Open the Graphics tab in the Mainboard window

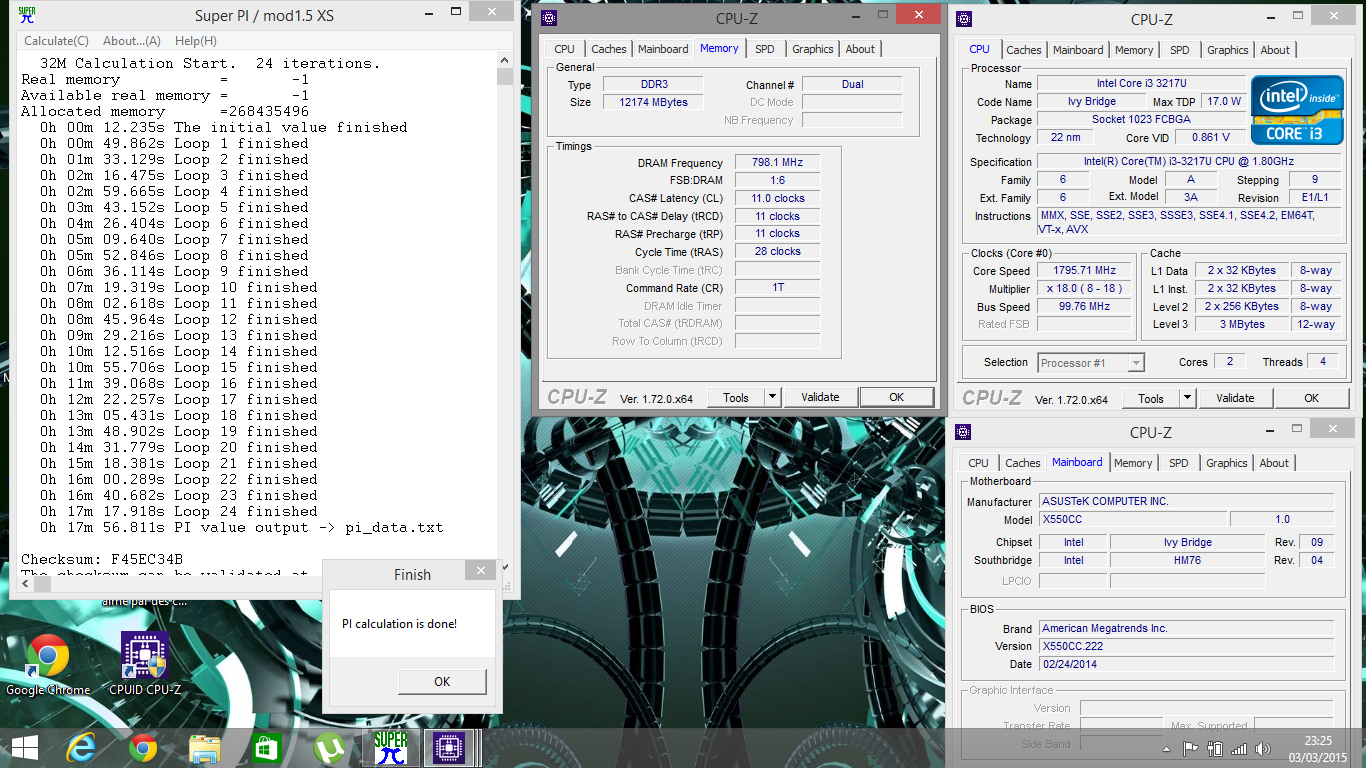(1227, 463)
